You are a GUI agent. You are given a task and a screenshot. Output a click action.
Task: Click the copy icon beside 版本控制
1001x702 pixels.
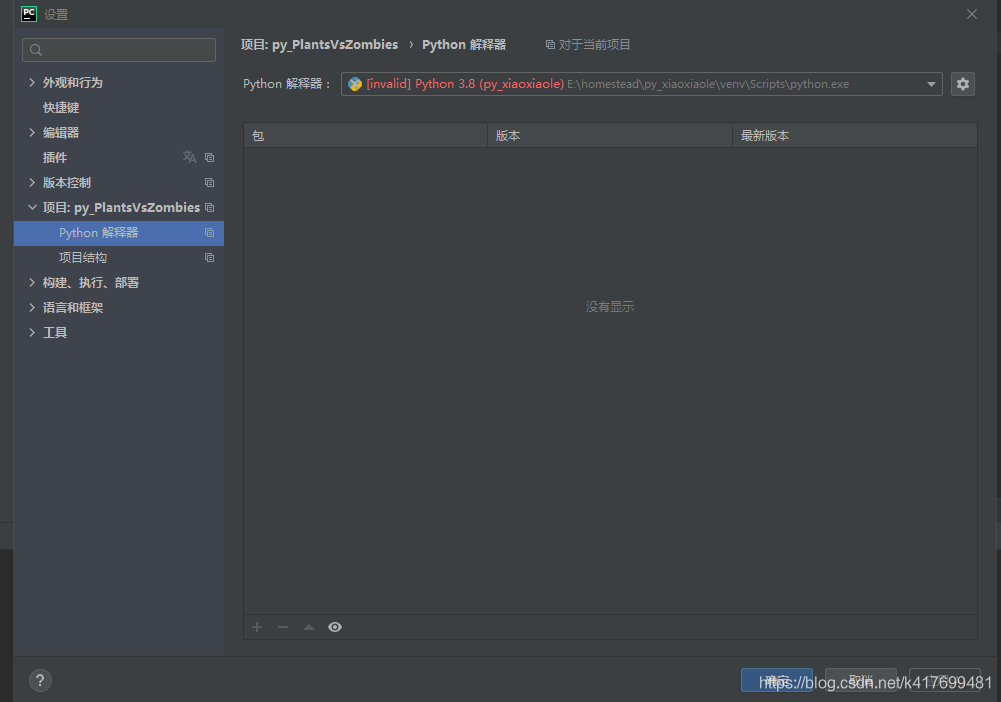(209, 182)
